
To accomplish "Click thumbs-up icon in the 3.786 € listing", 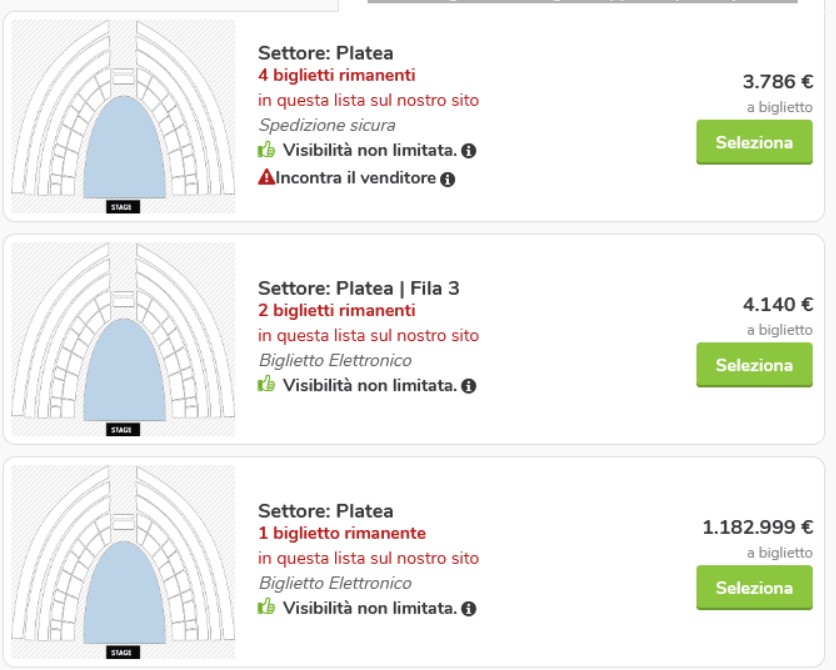I will [266, 150].
